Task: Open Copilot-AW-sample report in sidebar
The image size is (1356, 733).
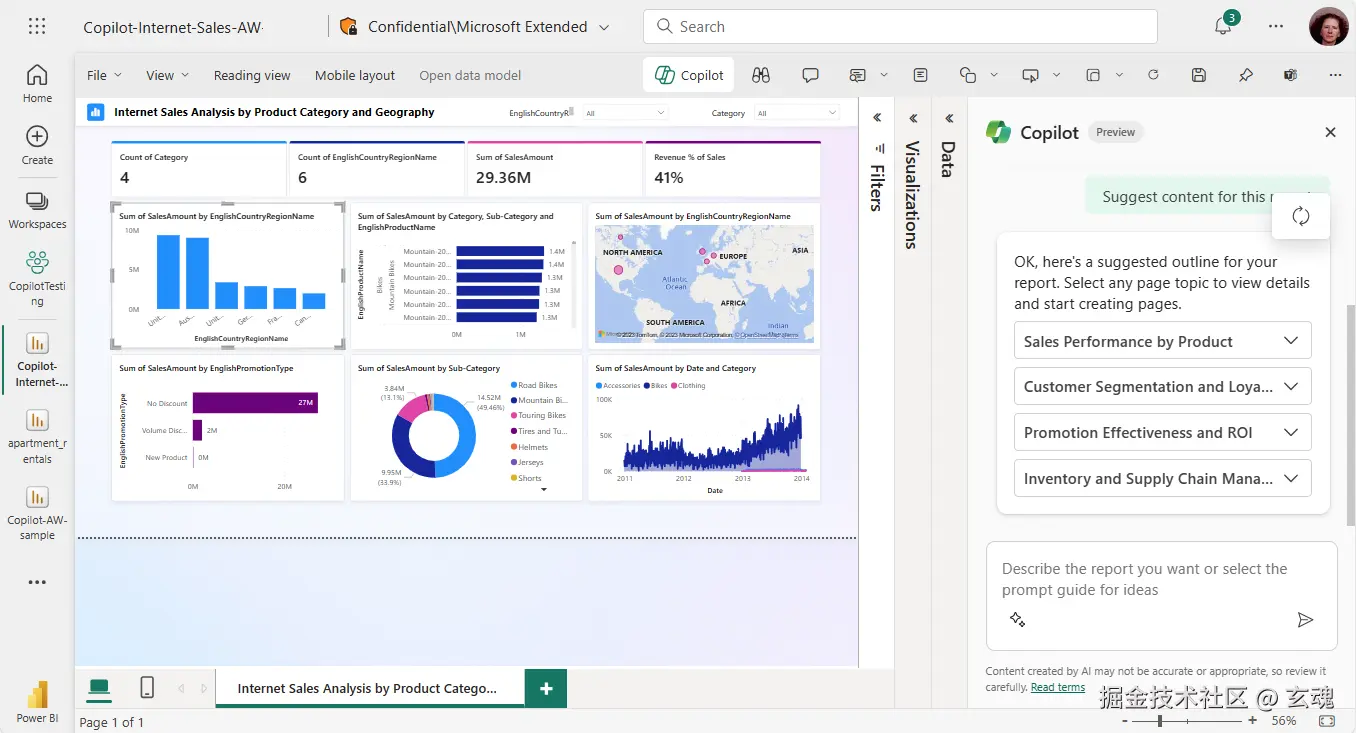Action: pos(37,513)
